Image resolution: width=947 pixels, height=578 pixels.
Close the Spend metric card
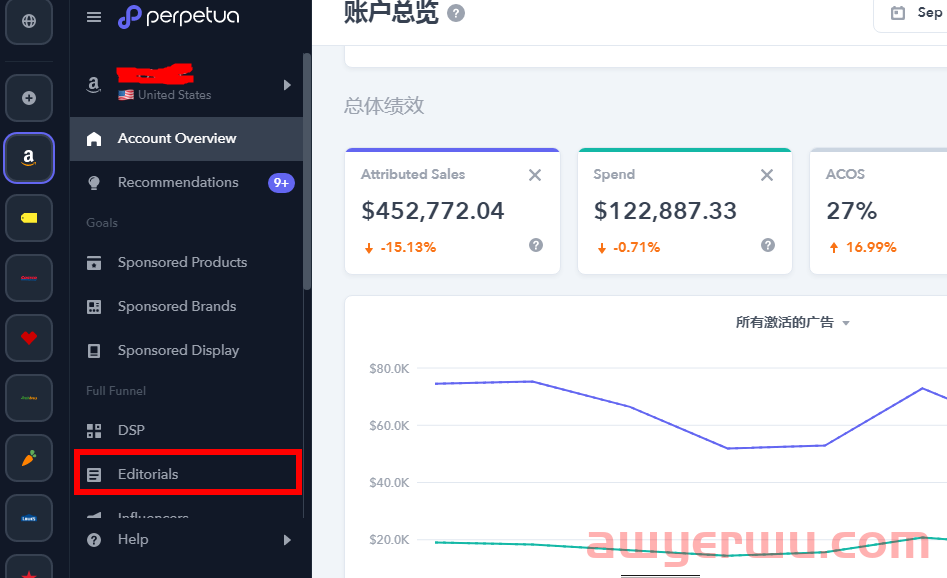pos(767,175)
